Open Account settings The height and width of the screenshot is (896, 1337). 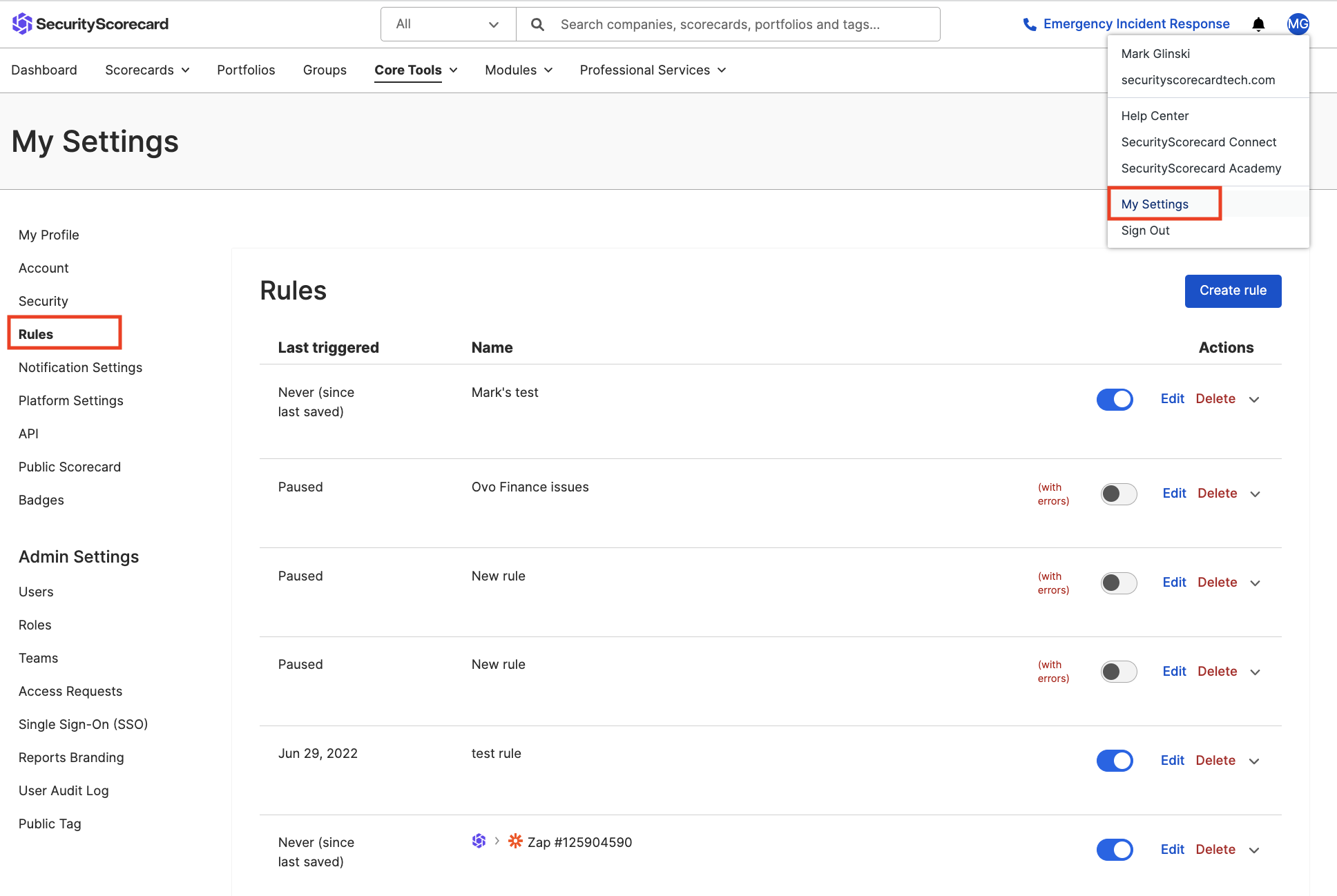[44, 268]
